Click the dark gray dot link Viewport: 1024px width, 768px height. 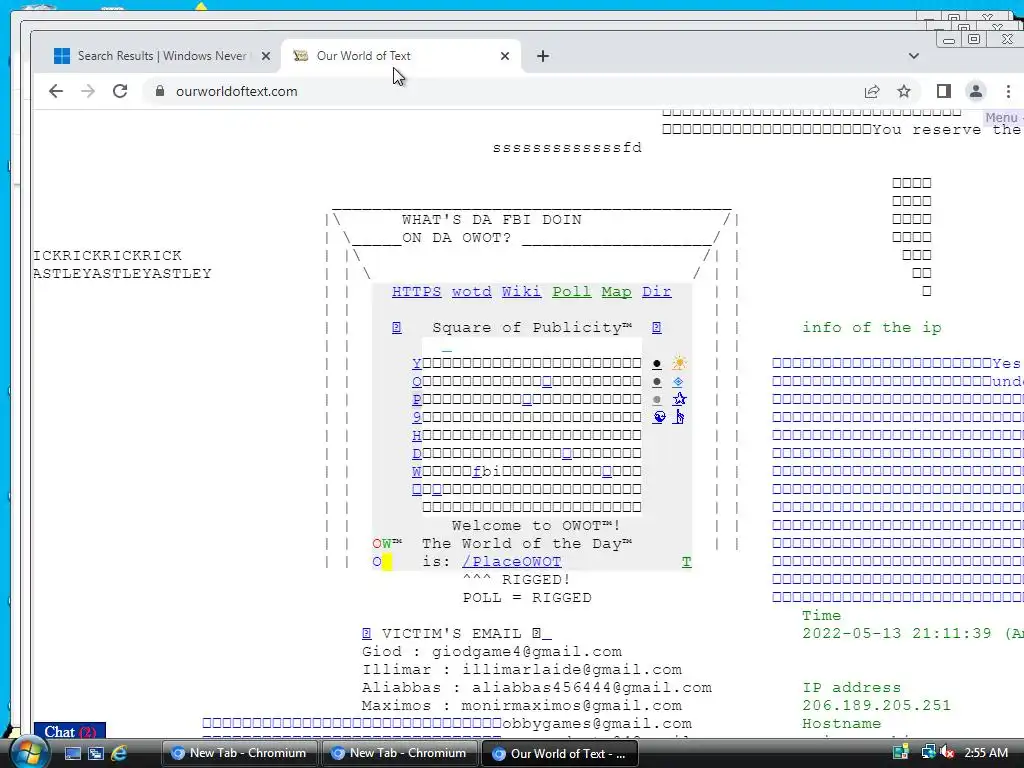pyautogui.click(x=657, y=381)
